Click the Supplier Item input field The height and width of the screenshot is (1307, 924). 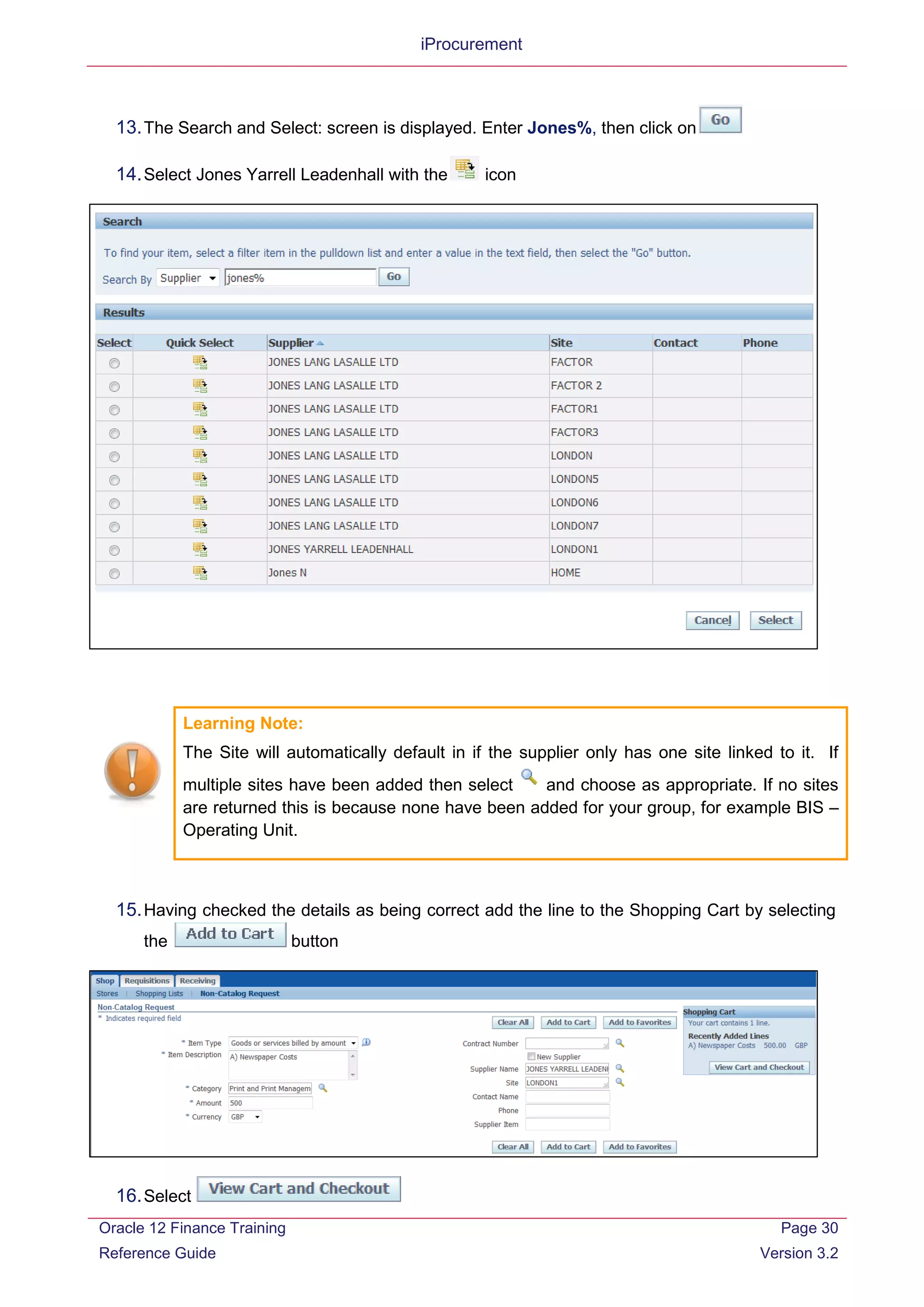point(567,1124)
